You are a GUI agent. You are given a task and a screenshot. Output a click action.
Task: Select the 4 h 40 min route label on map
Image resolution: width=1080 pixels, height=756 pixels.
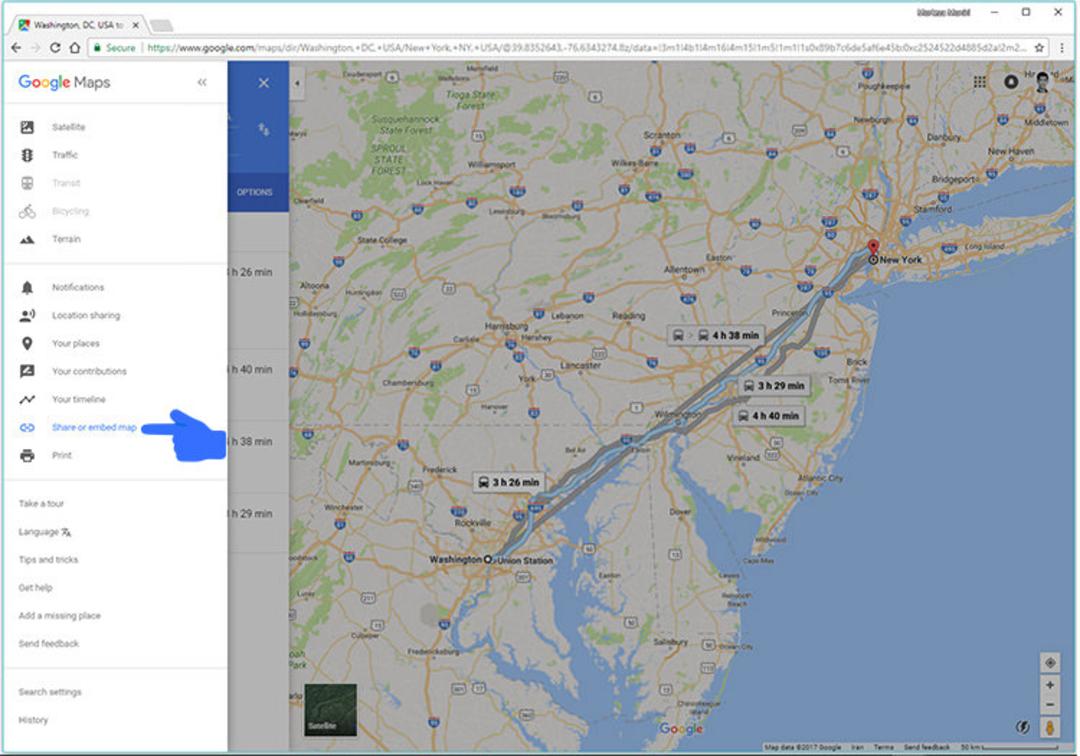(x=768, y=416)
